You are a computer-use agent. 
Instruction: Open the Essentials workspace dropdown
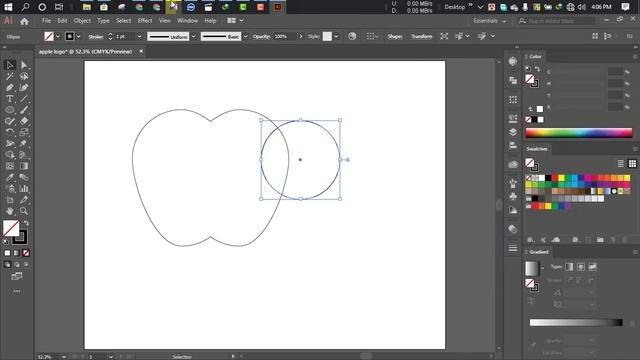[x=490, y=20]
